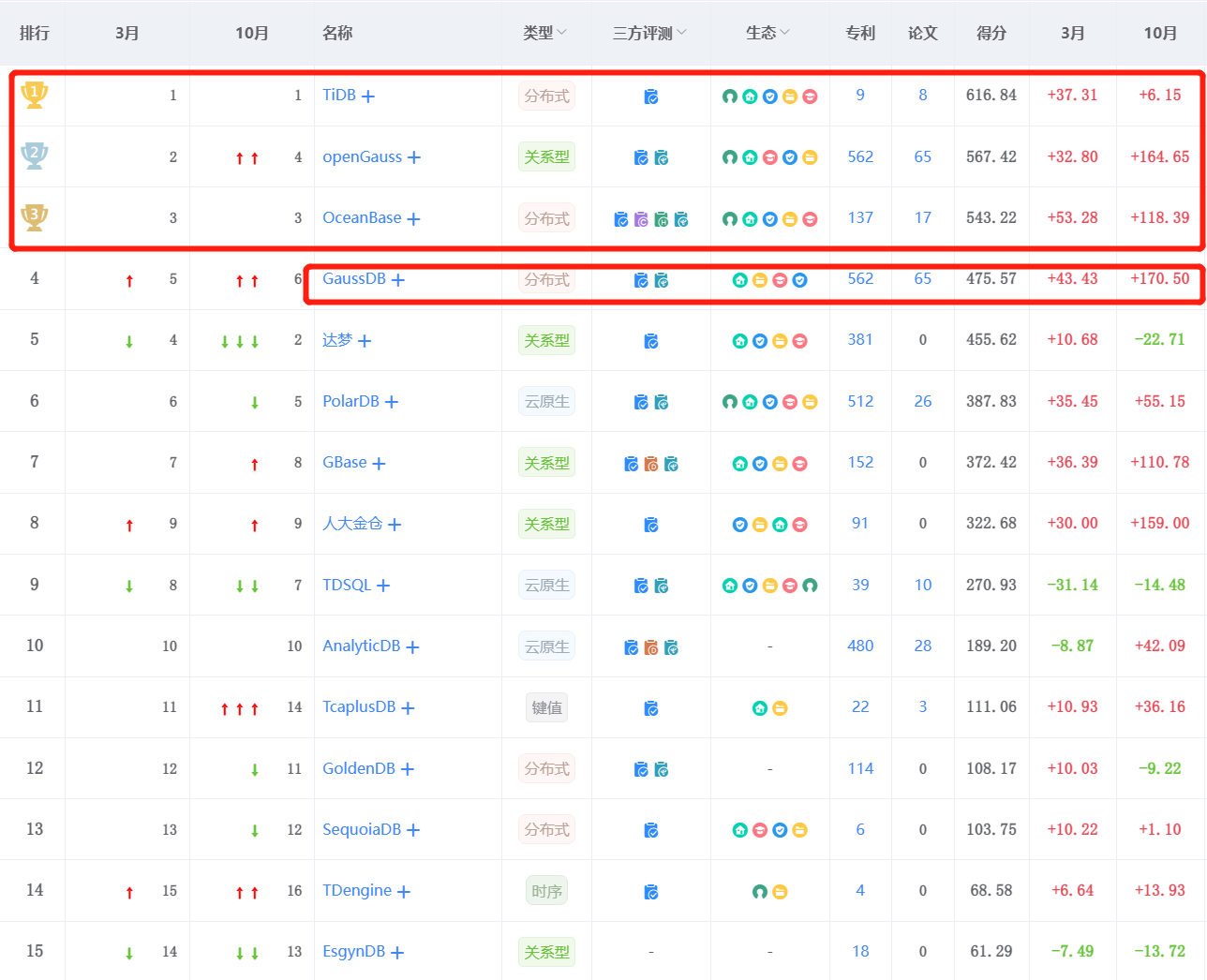The height and width of the screenshot is (980, 1207).
Task: Click the third-party evaluation icon in TiDB row
Action: (x=651, y=97)
